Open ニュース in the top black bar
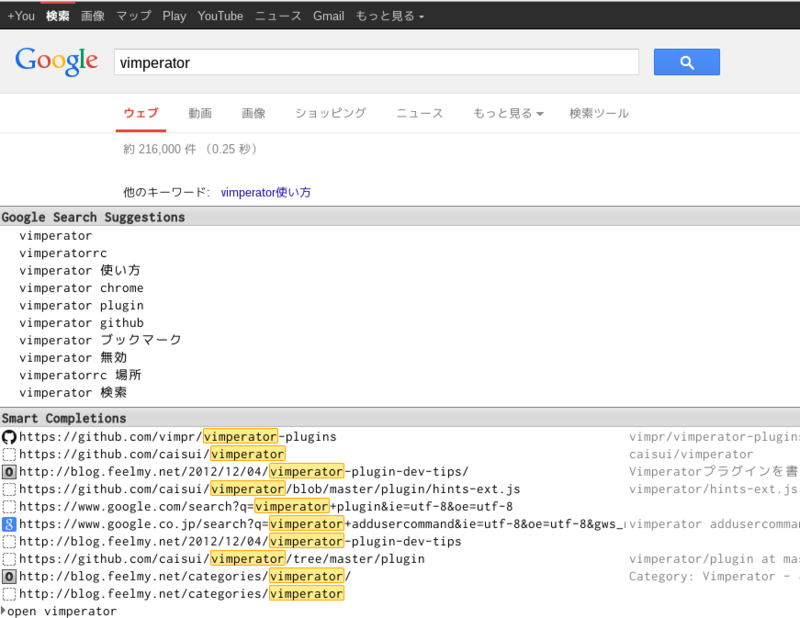The width and height of the screenshot is (800, 618). pyautogui.click(x=278, y=16)
